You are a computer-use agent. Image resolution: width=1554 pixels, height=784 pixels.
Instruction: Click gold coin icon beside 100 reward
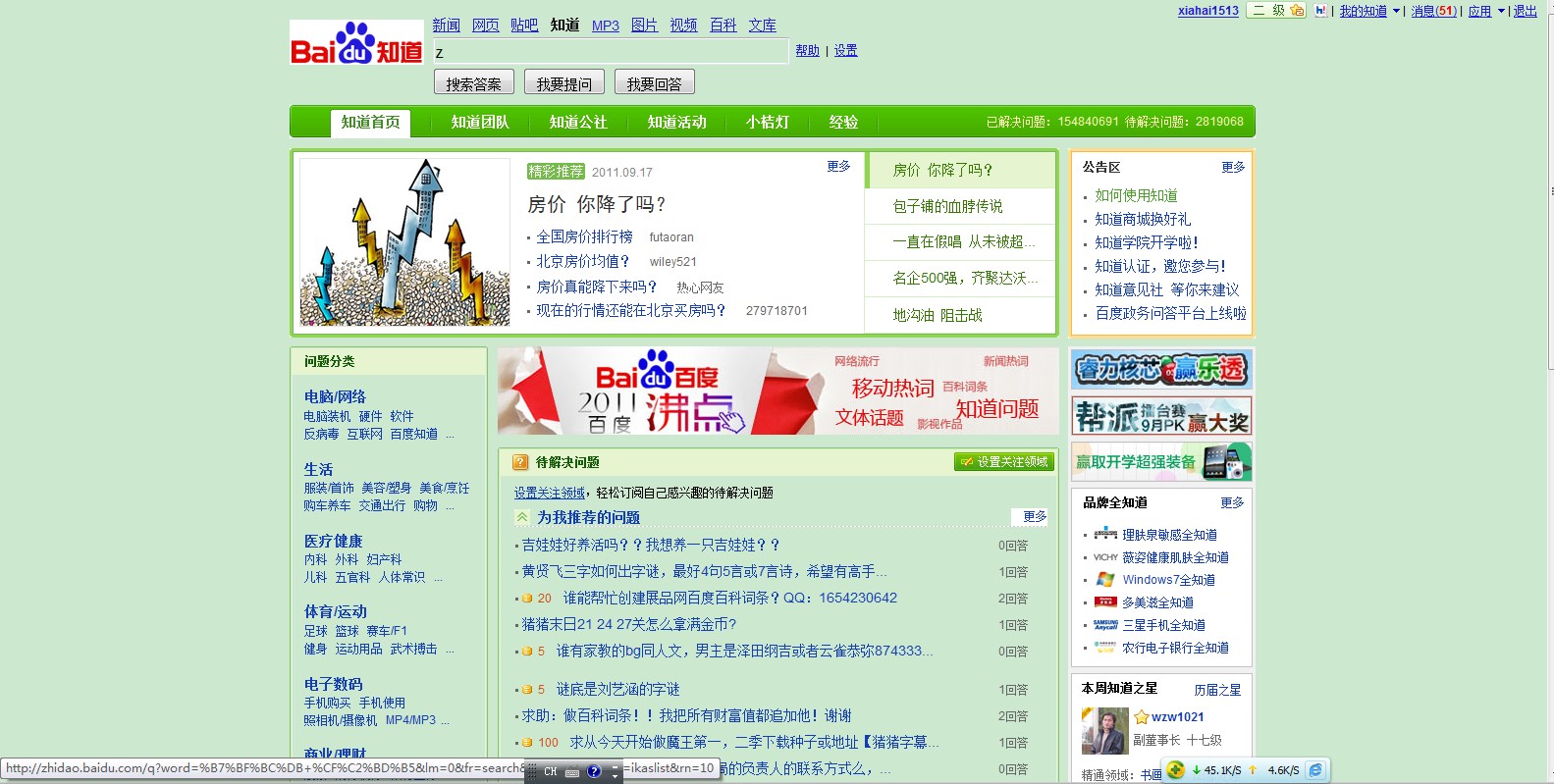tap(527, 743)
